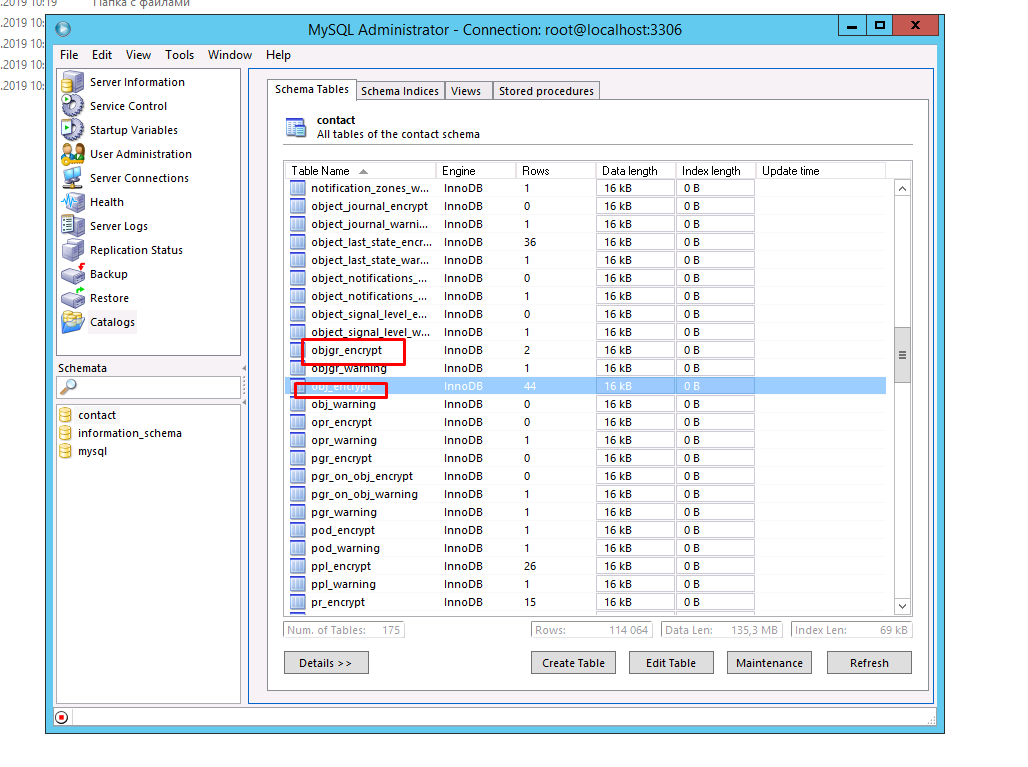Click the table list vertical scrollbar thumb
The image size is (1028, 767).
tap(903, 355)
